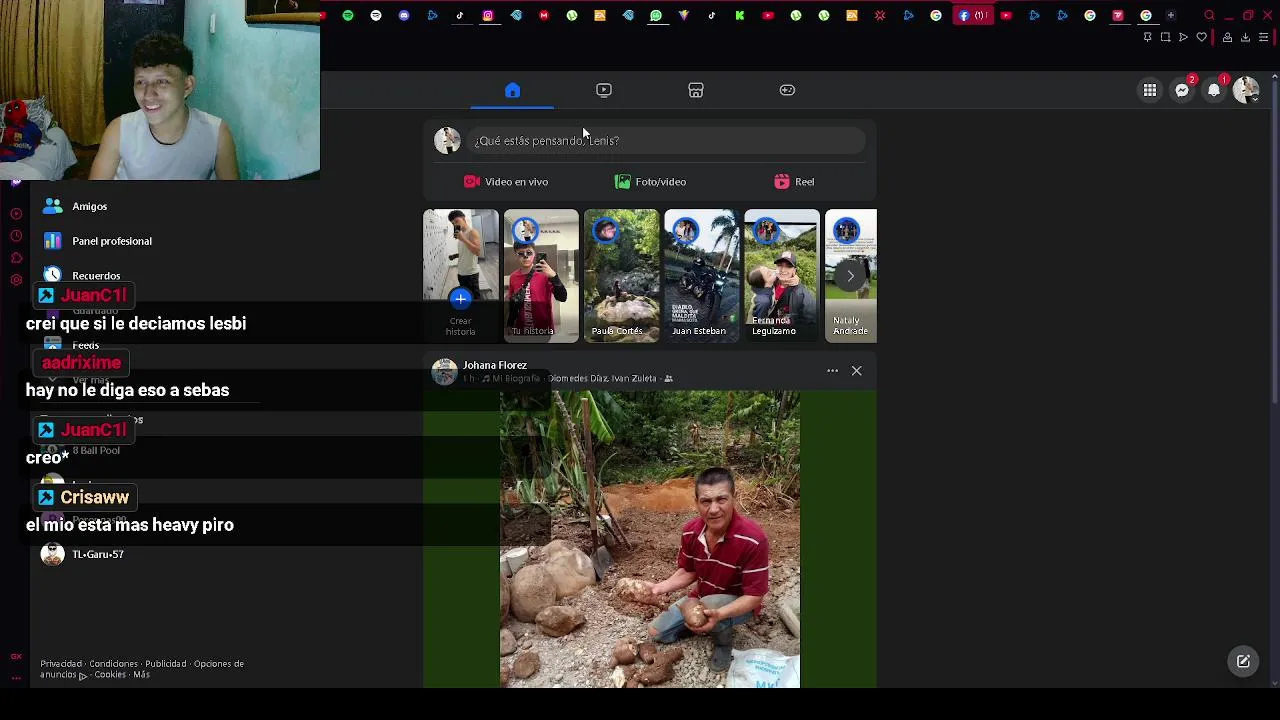Expand the Más footer link
This screenshot has height=720, width=1280.
click(141, 675)
